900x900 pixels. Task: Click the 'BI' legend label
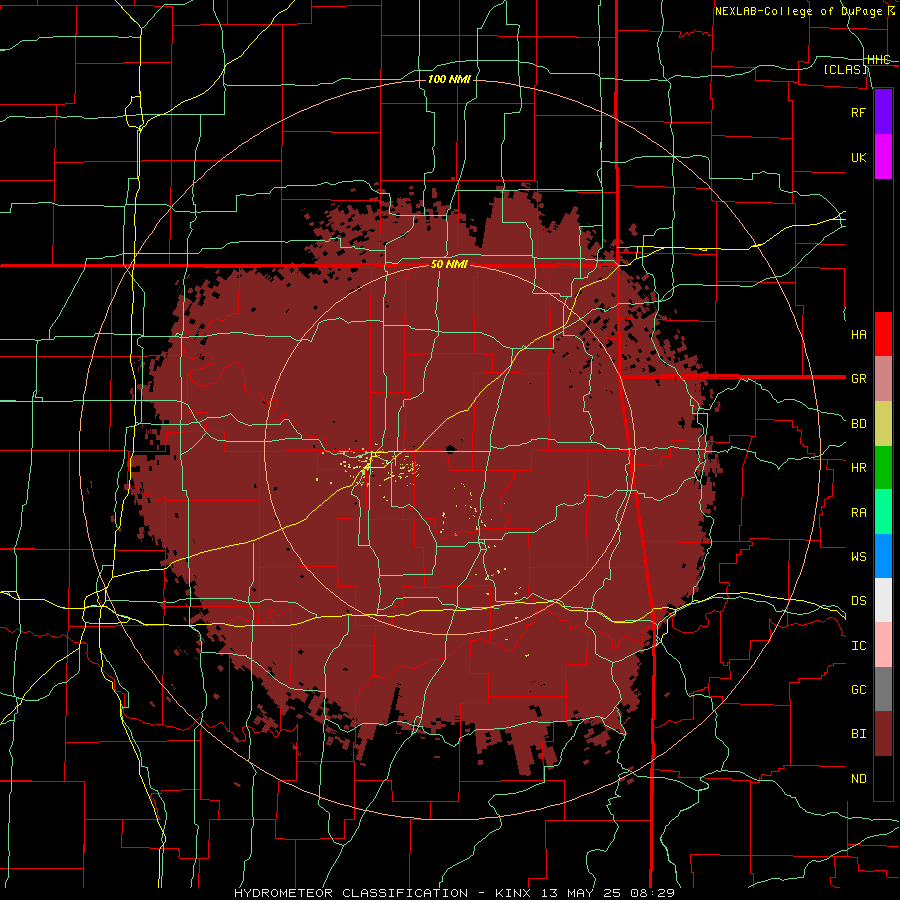[x=858, y=734]
